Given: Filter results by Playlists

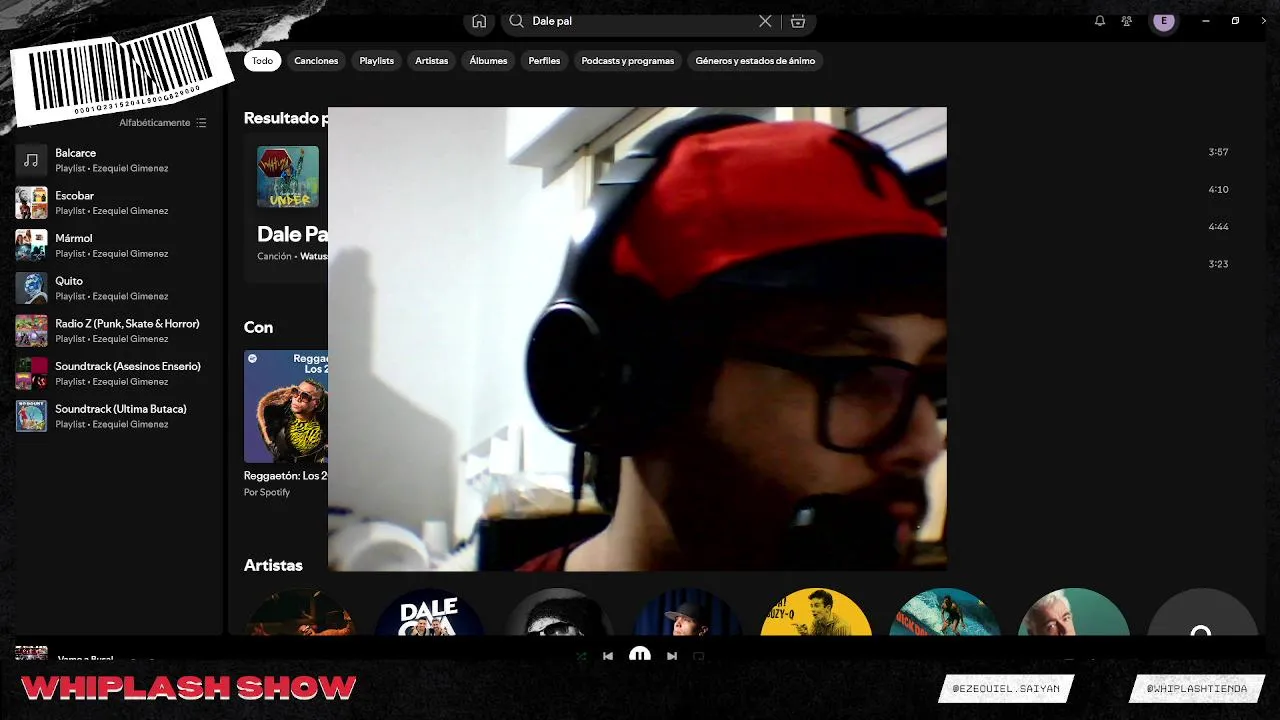Looking at the screenshot, I should point(377,61).
